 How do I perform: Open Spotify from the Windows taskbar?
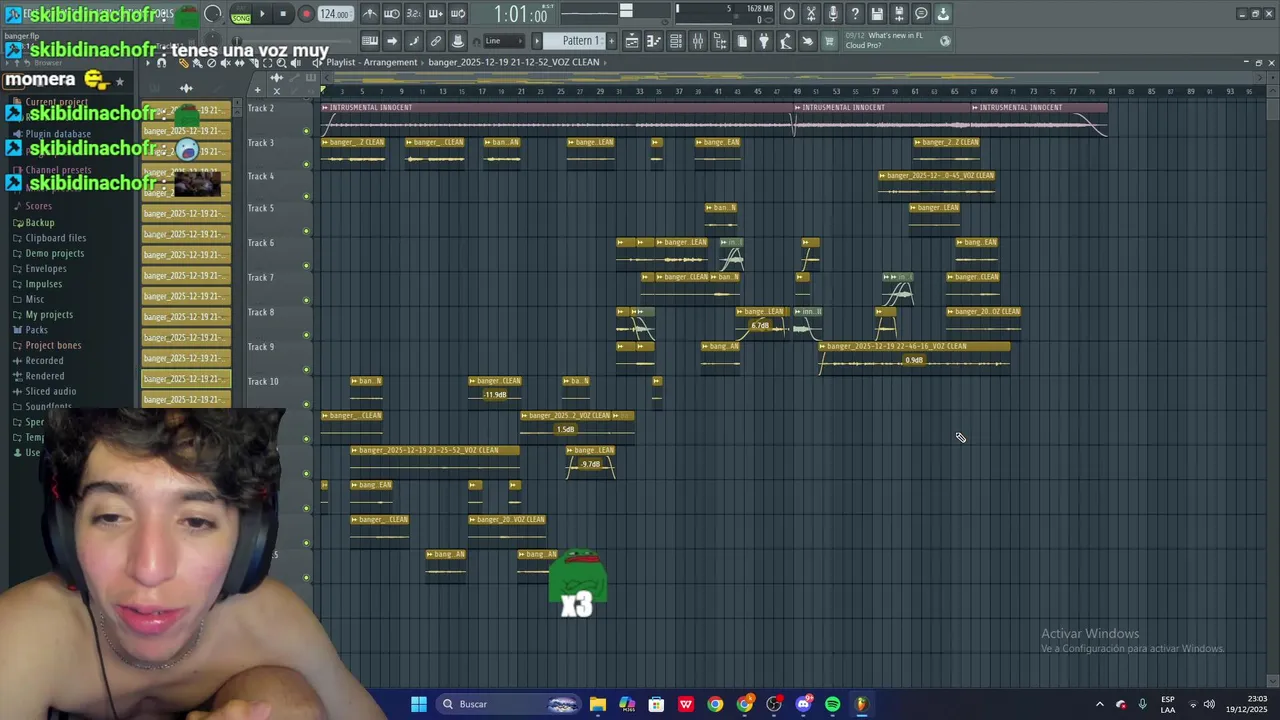pyautogui.click(x=832, y=704)
